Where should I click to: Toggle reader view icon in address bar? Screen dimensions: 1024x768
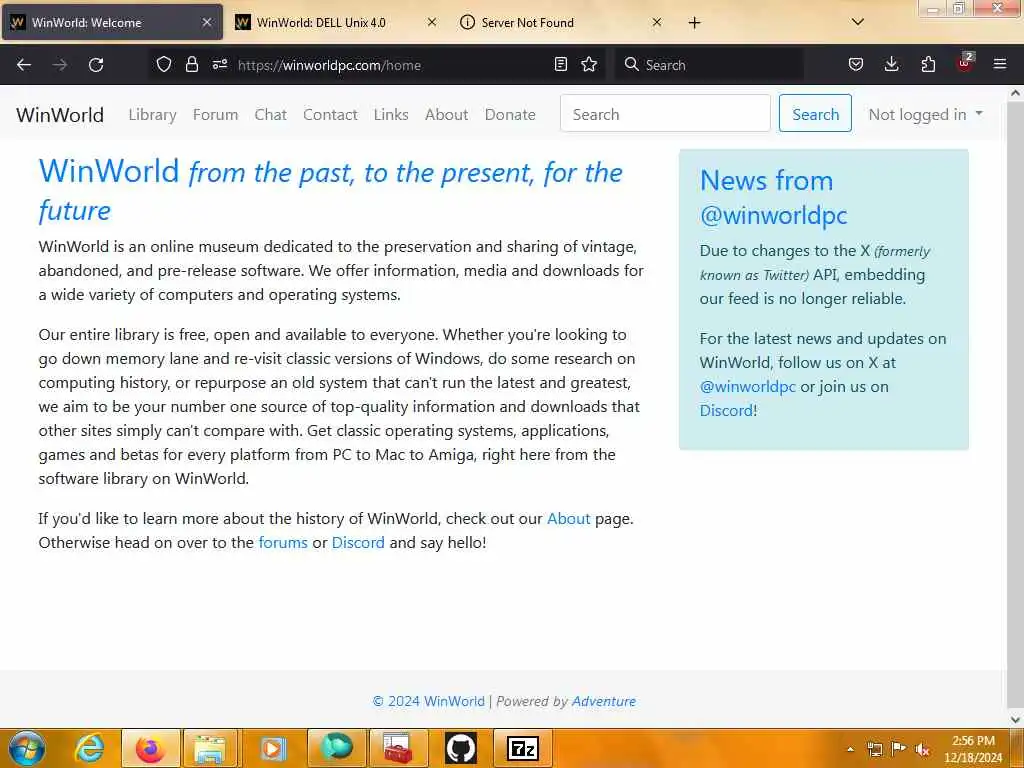[x=560, y=65]
